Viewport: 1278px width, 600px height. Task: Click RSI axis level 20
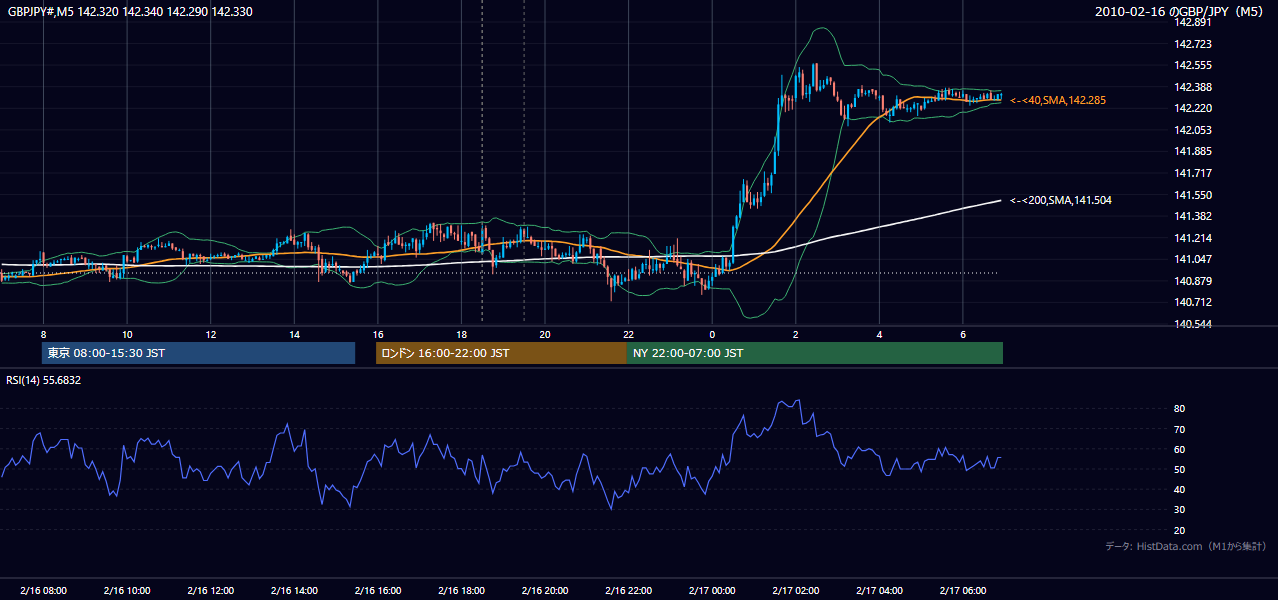pos(1180,530)
